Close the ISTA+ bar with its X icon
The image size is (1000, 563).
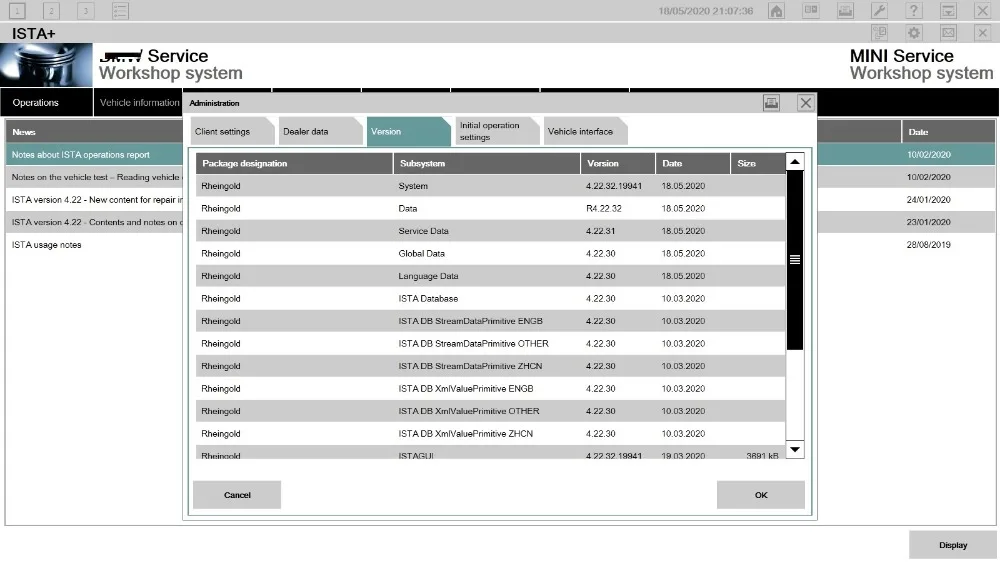coord(983,33)
